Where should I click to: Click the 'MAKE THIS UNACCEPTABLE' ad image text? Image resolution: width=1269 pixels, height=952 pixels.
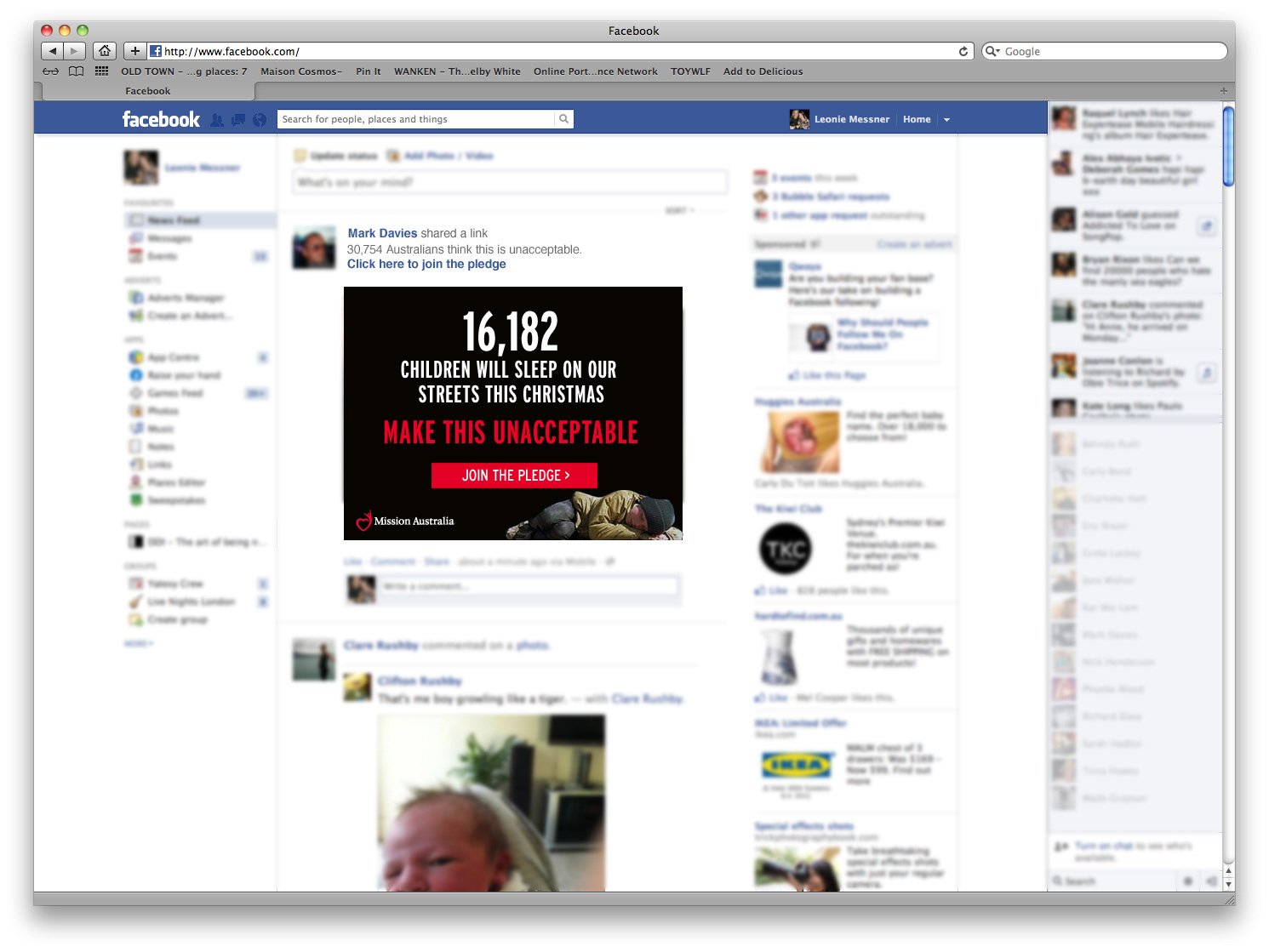point(511,432)
